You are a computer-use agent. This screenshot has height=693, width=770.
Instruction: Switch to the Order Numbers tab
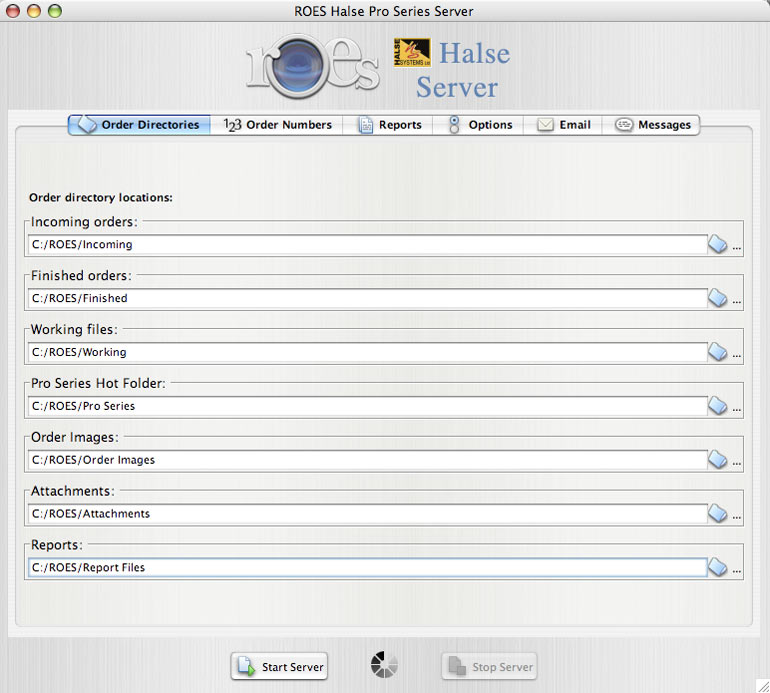coord(277,125)
